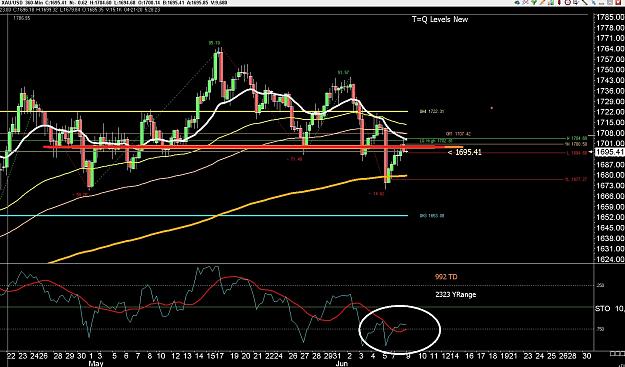This screenshot has width=625, height=367.
Task: Click the 1785.00 price axis label
Action: (609, 17)
